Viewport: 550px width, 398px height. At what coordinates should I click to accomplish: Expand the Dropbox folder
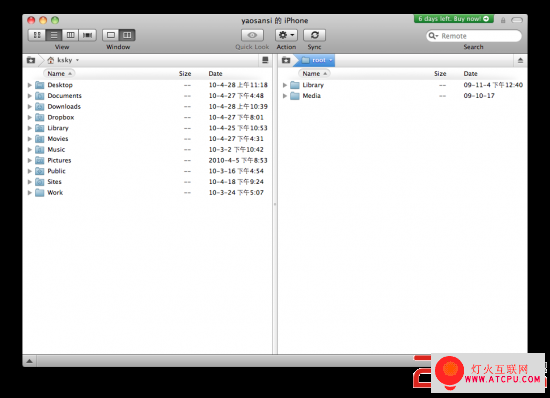(x=30, y=117)
